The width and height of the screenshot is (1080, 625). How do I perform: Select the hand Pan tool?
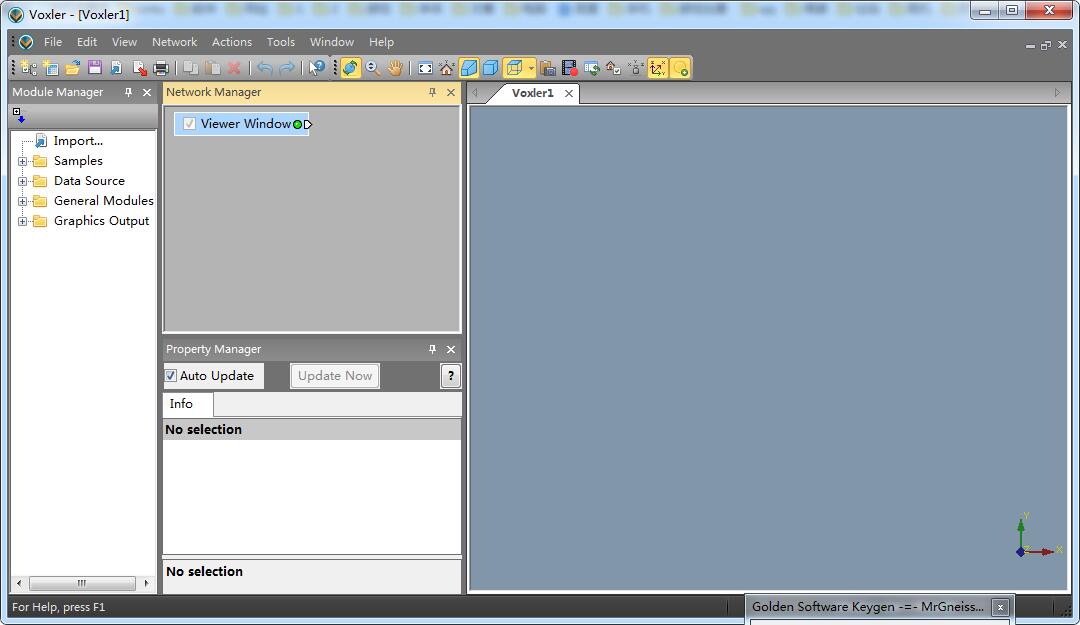point(395,68)
